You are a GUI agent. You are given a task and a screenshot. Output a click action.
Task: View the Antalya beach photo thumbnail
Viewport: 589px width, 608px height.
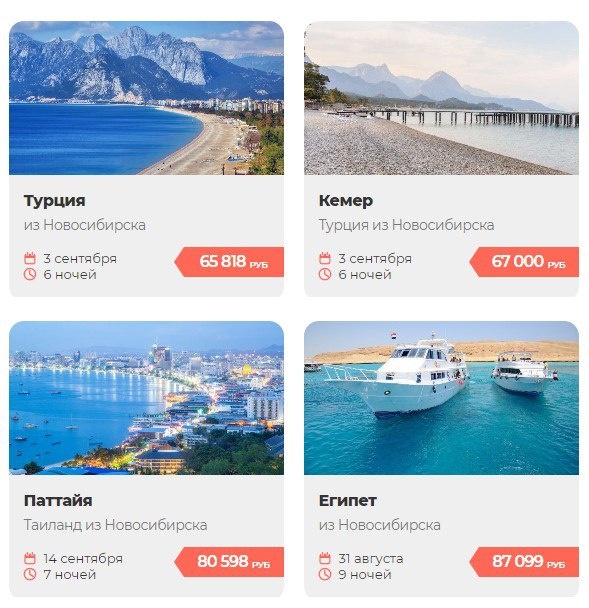147,98
